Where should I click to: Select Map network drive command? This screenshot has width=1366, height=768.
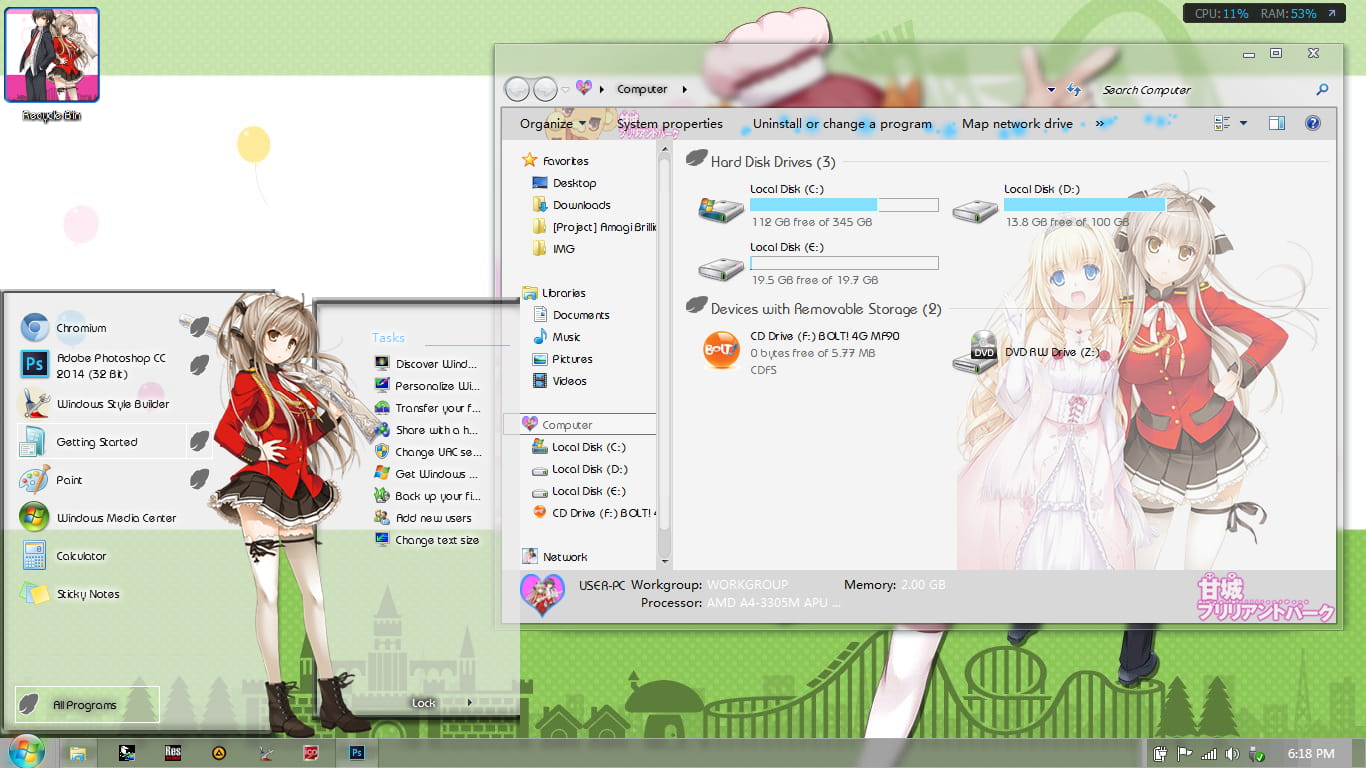click(1017, 123)
